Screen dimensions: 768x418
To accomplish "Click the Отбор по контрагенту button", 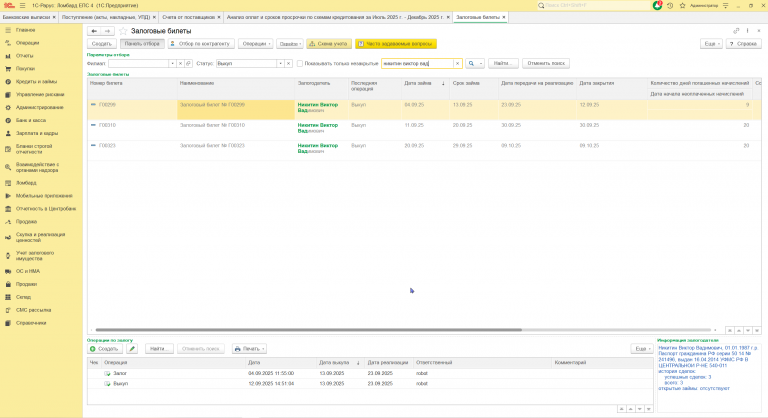I will pyautogui.click(x=201, y=44).
